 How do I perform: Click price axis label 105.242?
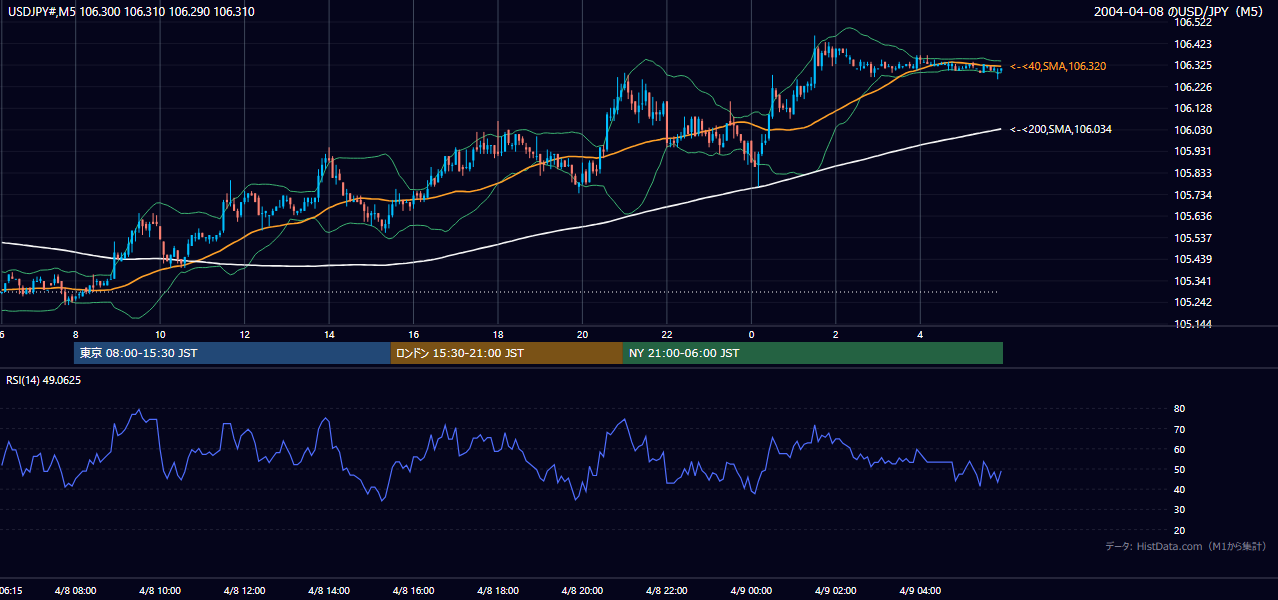pyautogui.click(x=1193, y=302)
